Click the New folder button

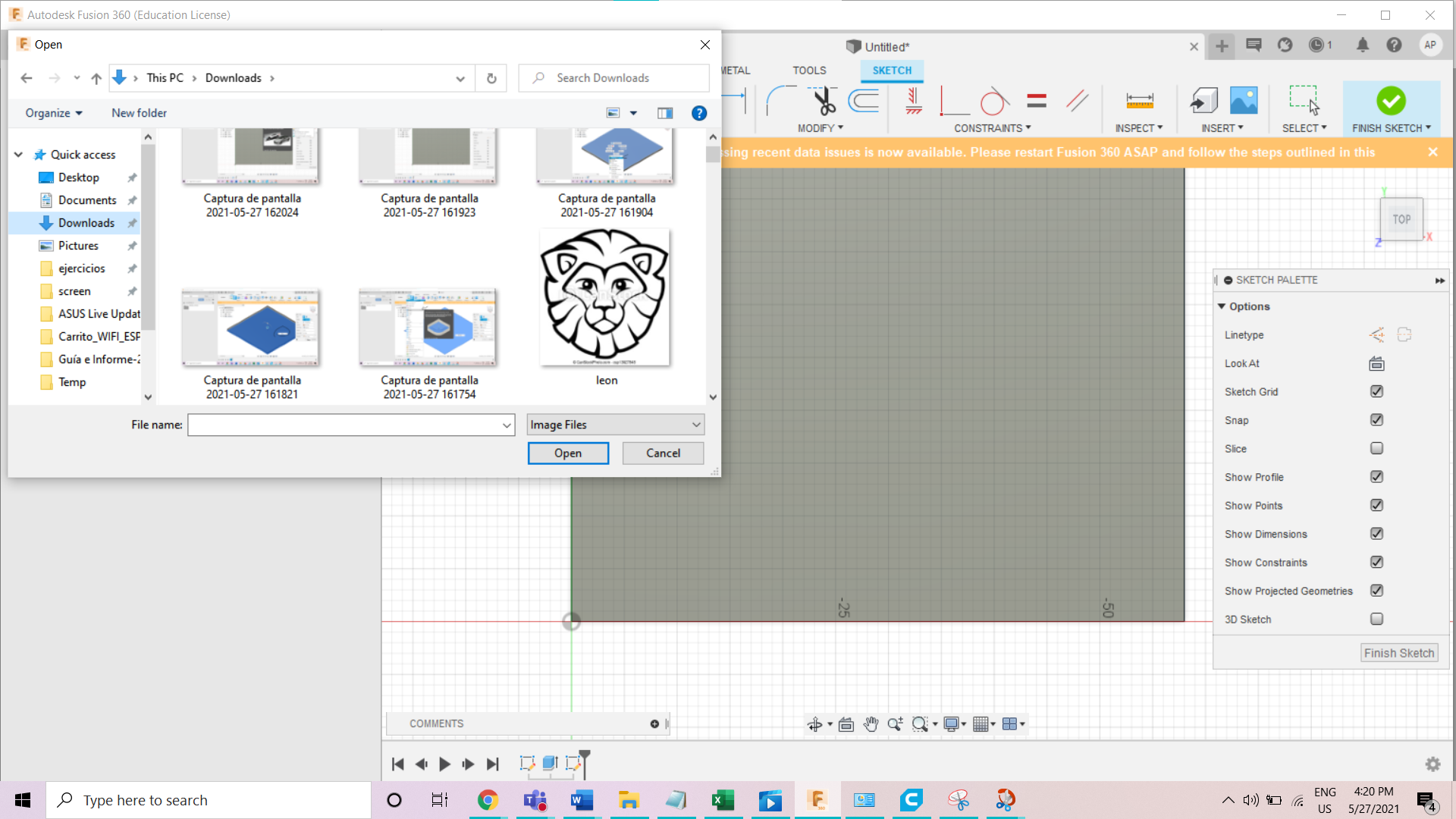139,113
